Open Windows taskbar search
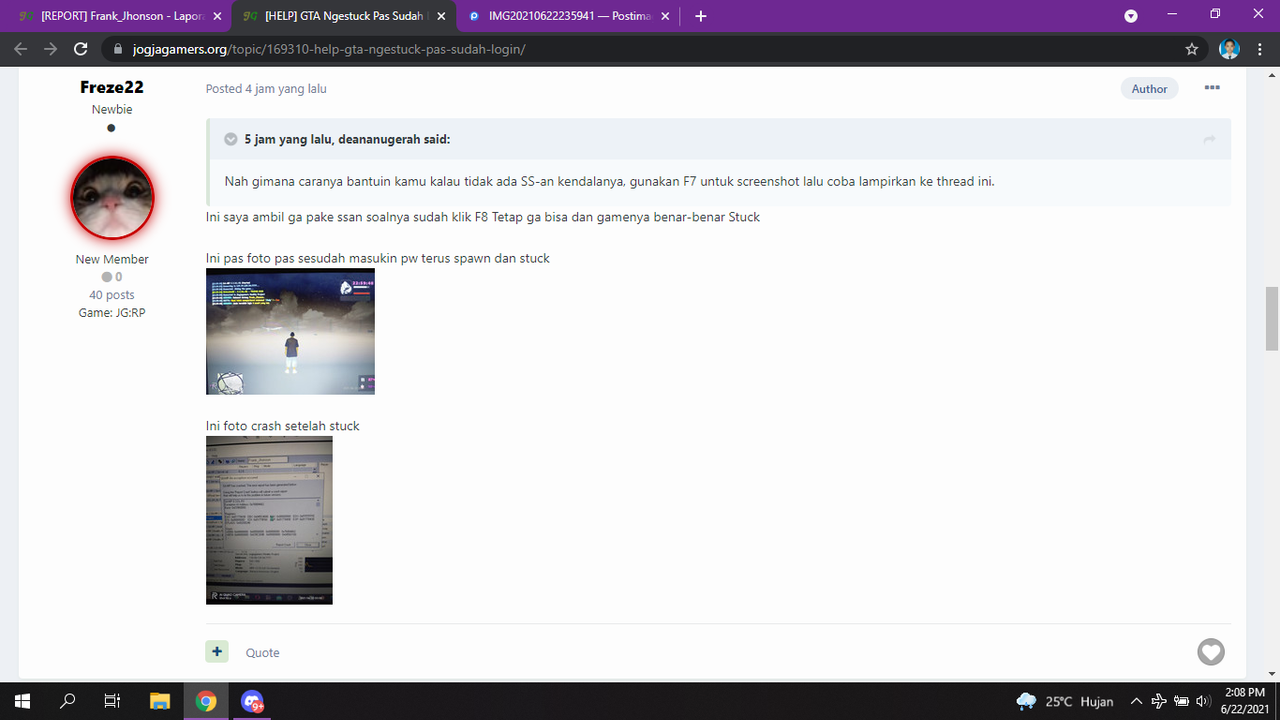The image size is (1280, 720). pyautogui.click(x=68, y=701)
